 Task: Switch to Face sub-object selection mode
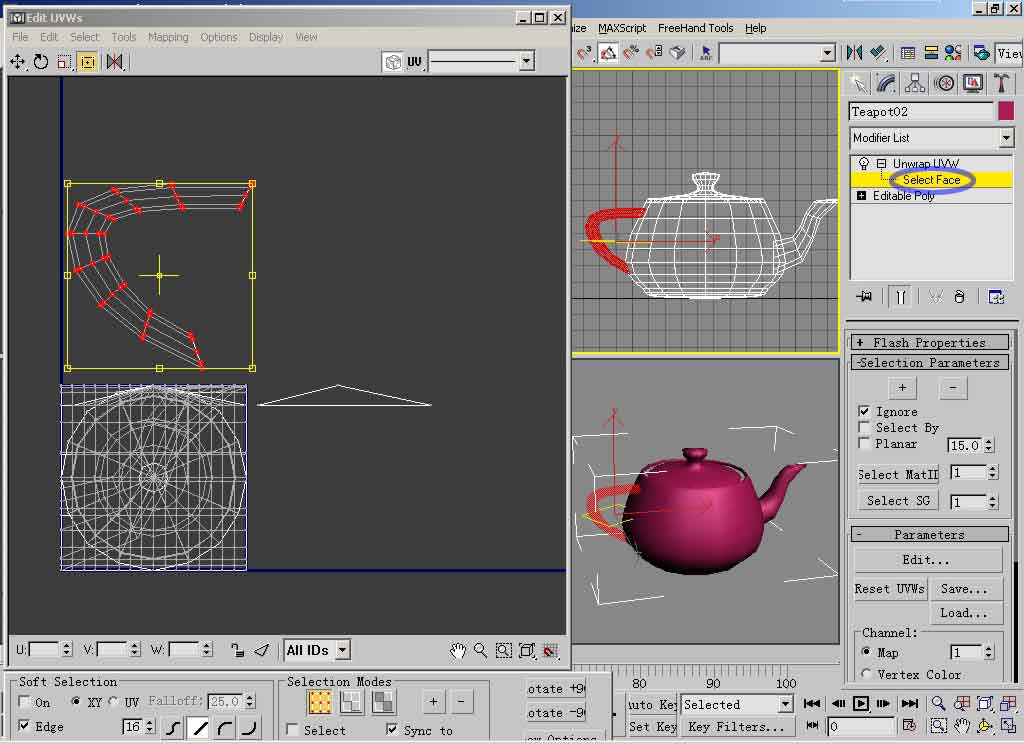pos(382,703)
